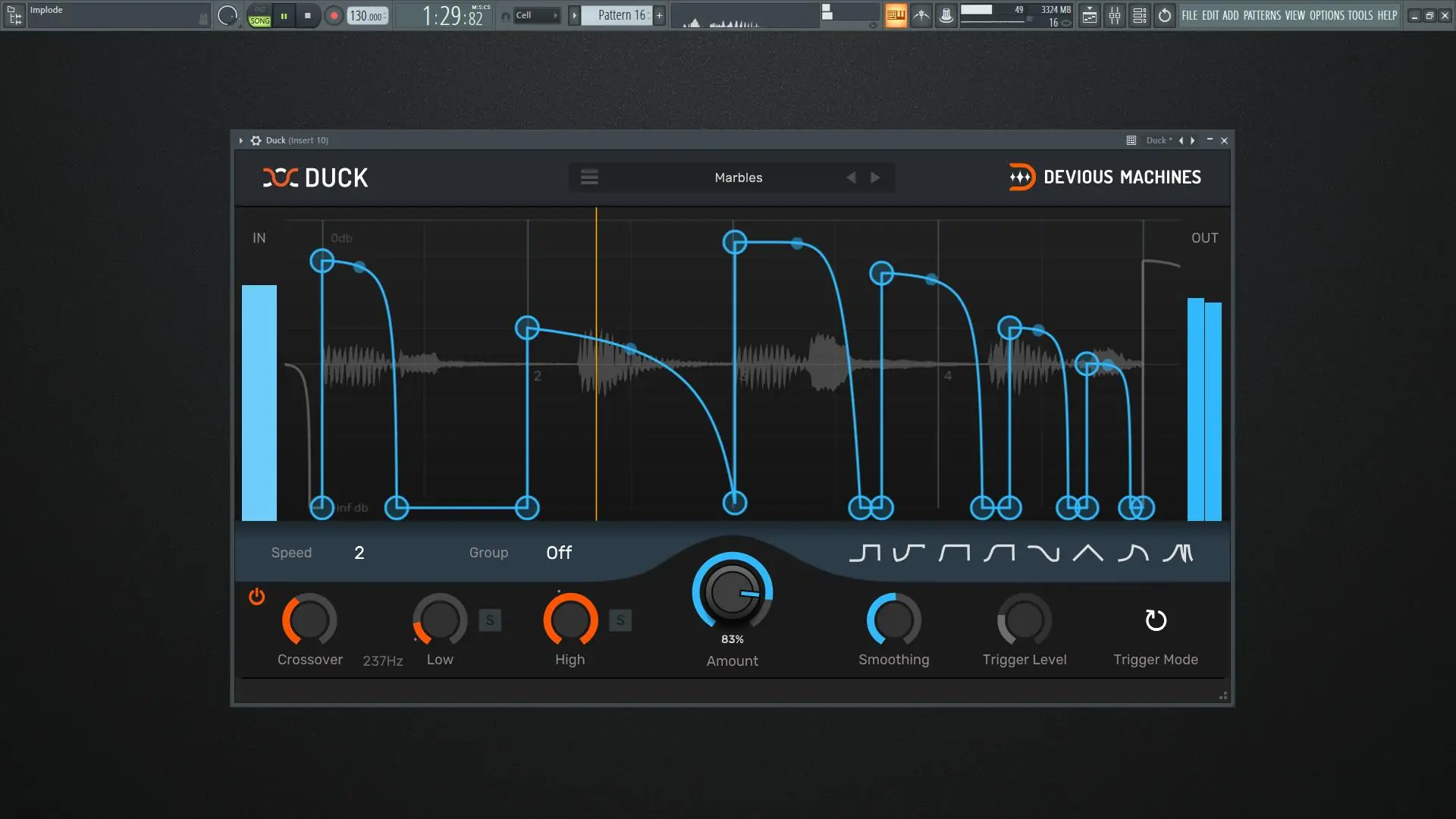Image resolution: width=1456 pixels, height=819 pixels.
Task: Click the Trigger Mode loop icon
Action: coord(1155,620)
